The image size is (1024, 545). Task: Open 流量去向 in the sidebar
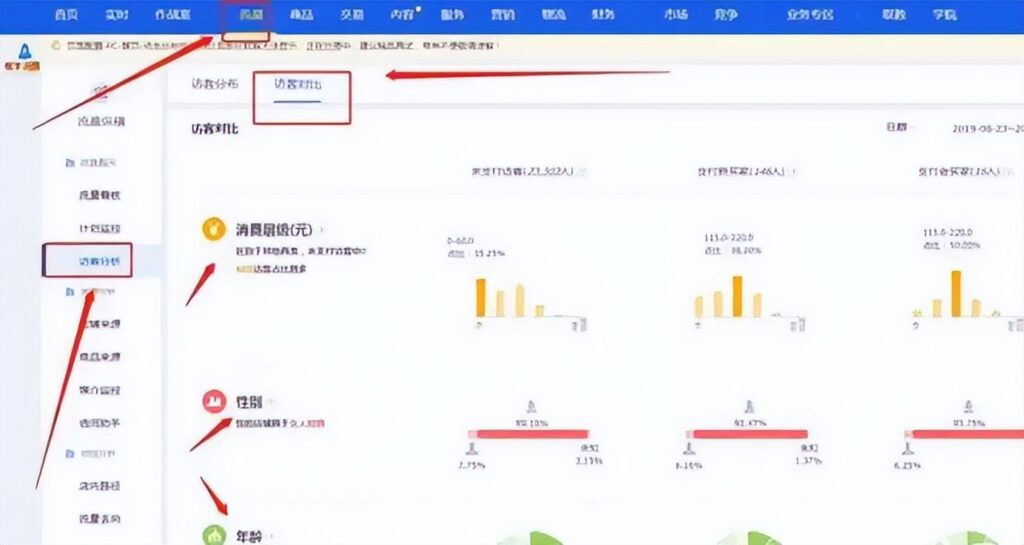click(x=100, y=518)
